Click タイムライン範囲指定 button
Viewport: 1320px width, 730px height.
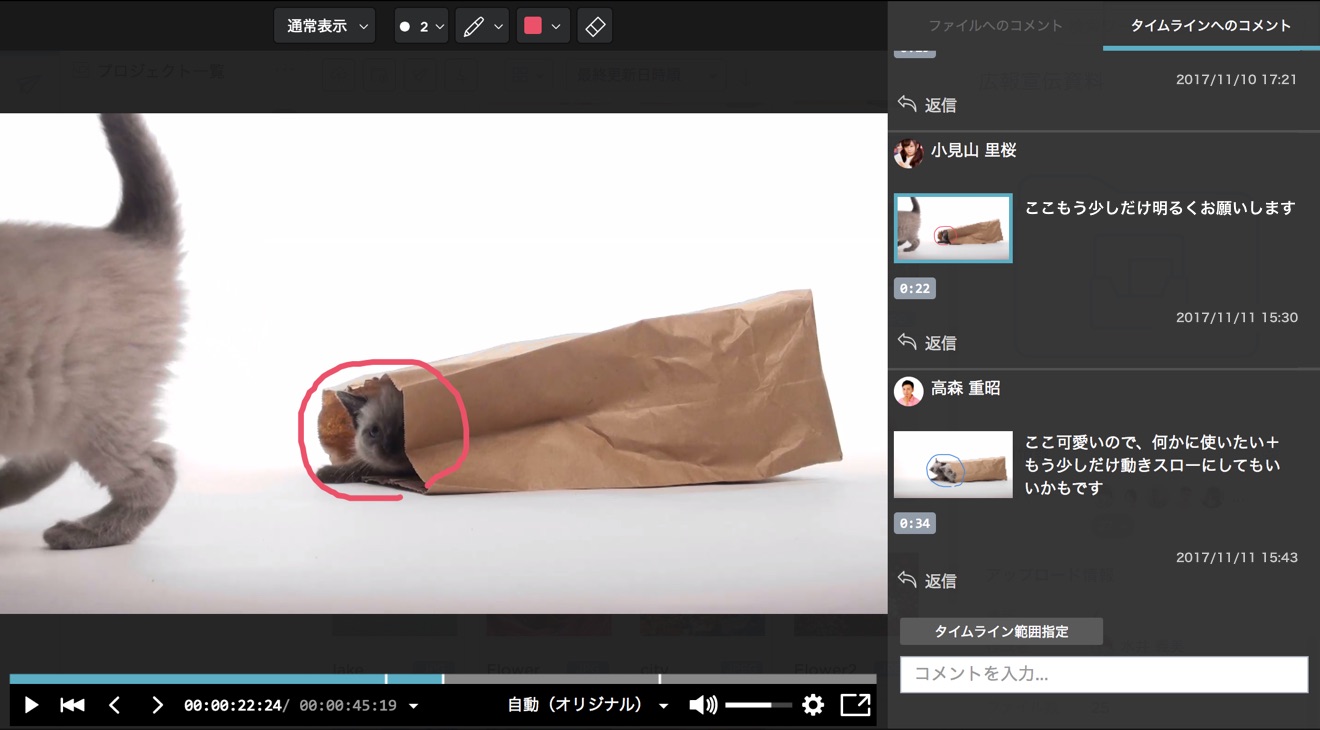point(1001,631)
